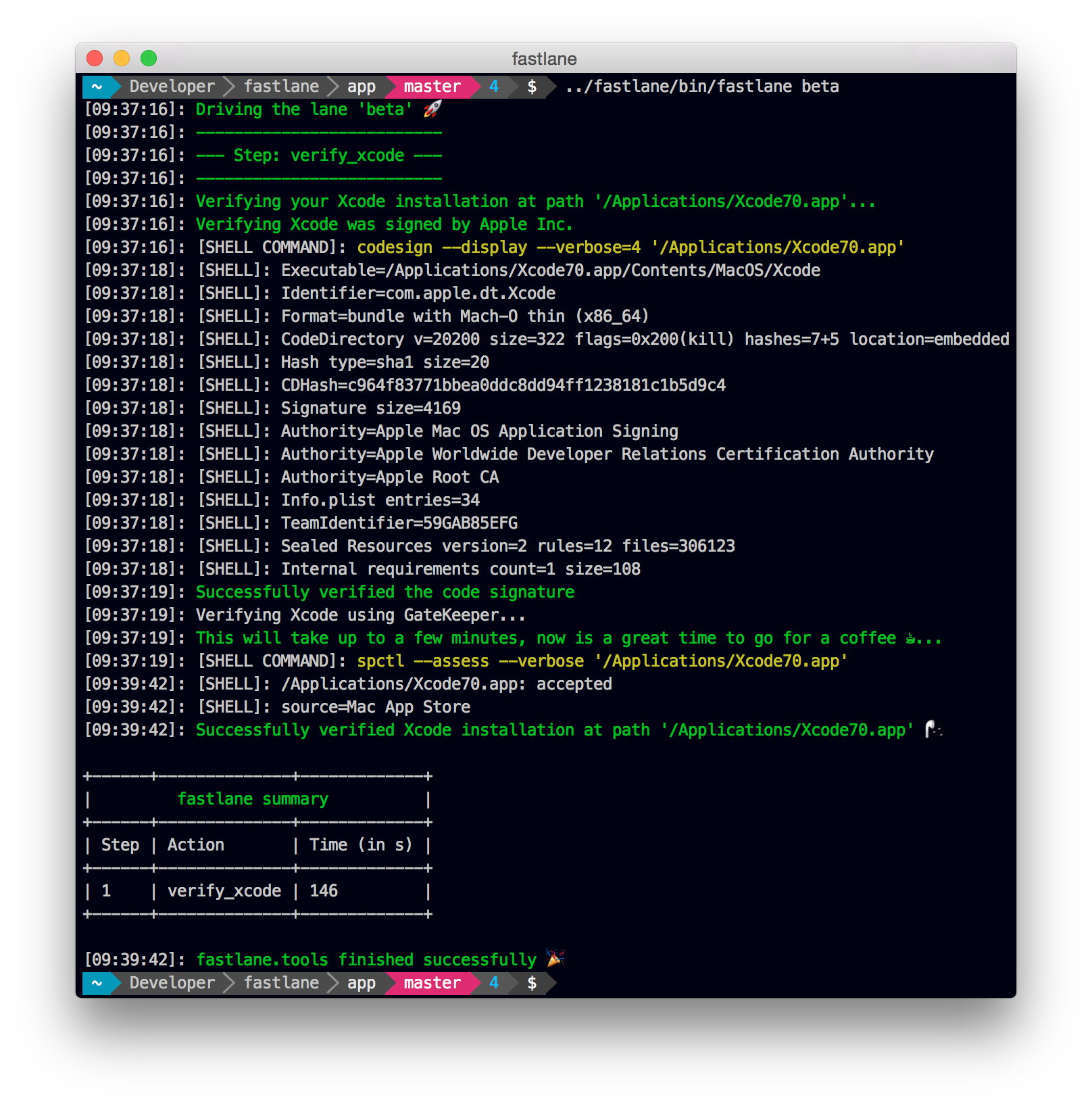Click 'source=Mac App Store' text
Viewport: 1092px width, 1106px height.
click(376, 707)
